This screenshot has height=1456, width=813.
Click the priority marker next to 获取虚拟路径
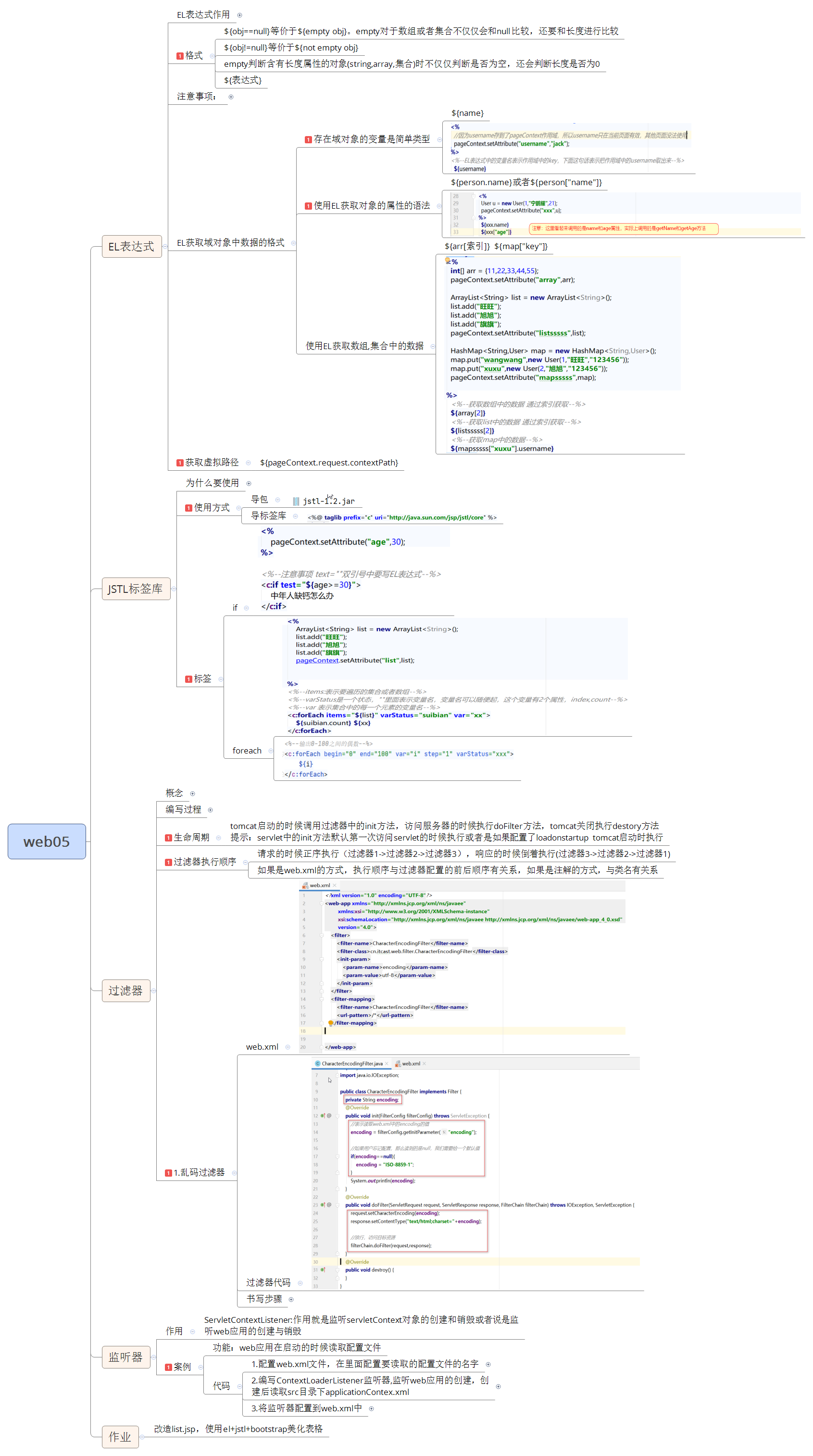(180, 463)
